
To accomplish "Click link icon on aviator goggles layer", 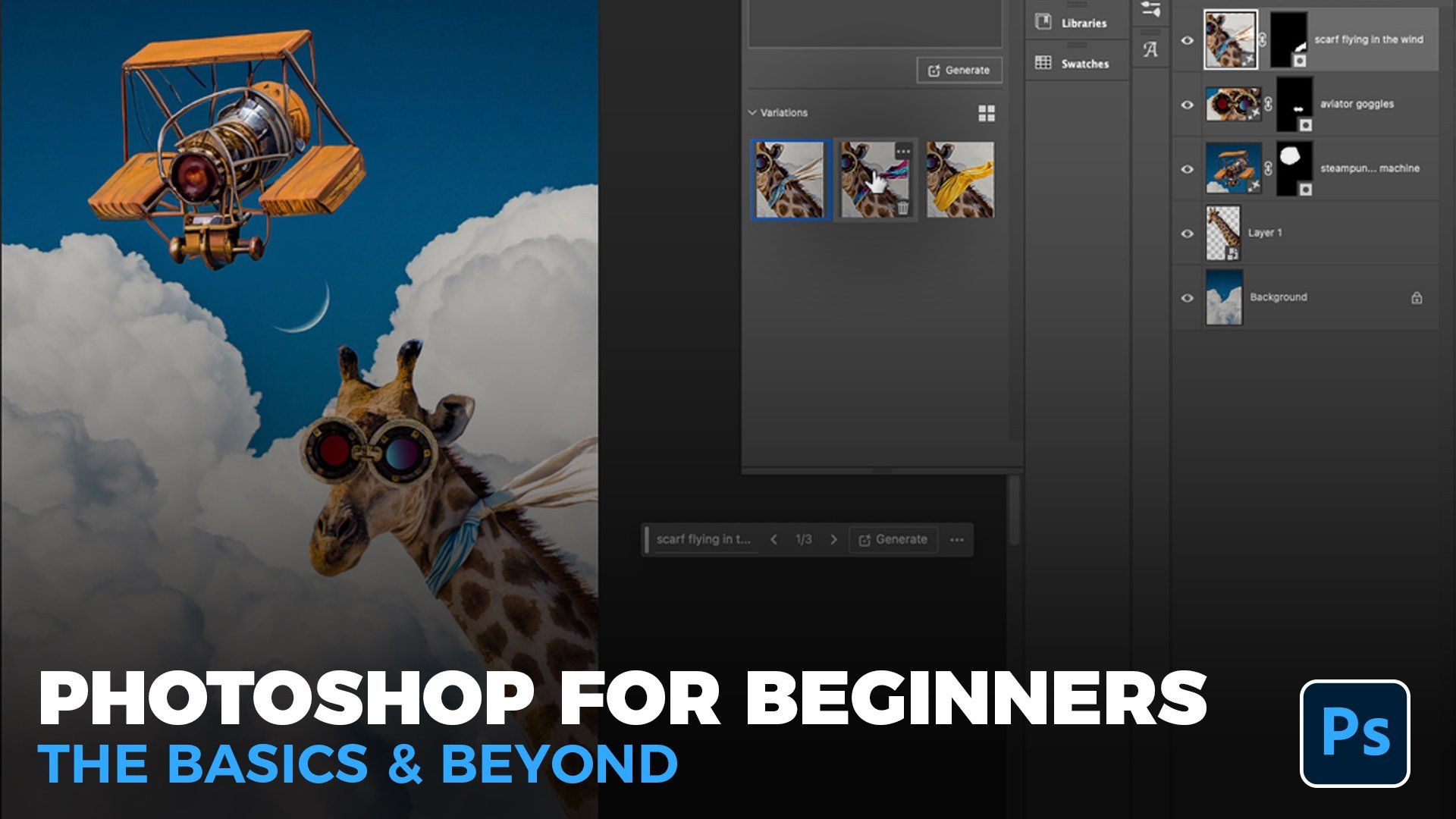I will tap(1268, 105).
